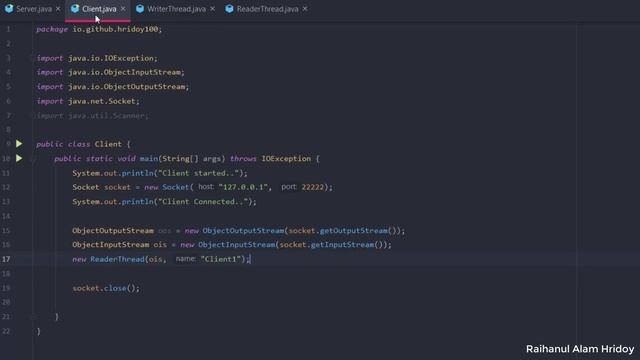The height and width of the screenshot is (360, 640).
Task: Click the name parameter hint on line 17
Action: (185, 259)
